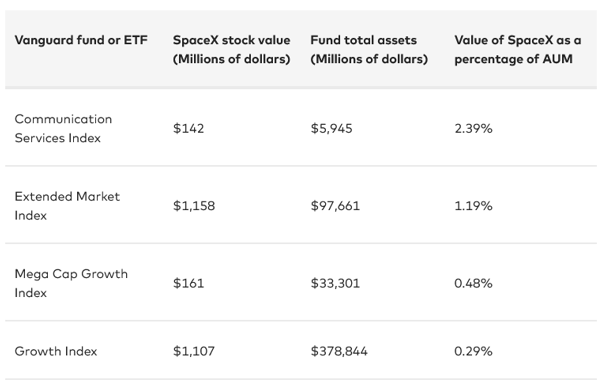Click the $142 SpaceX stock value cell
The image size is (604, 386).
[x=188, y=128]
